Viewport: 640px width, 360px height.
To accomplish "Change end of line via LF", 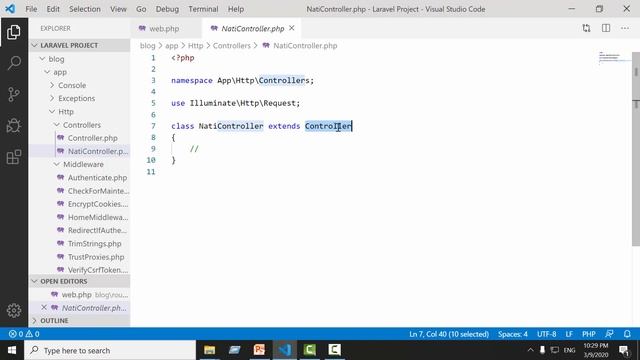I will [x=569, y=334].
